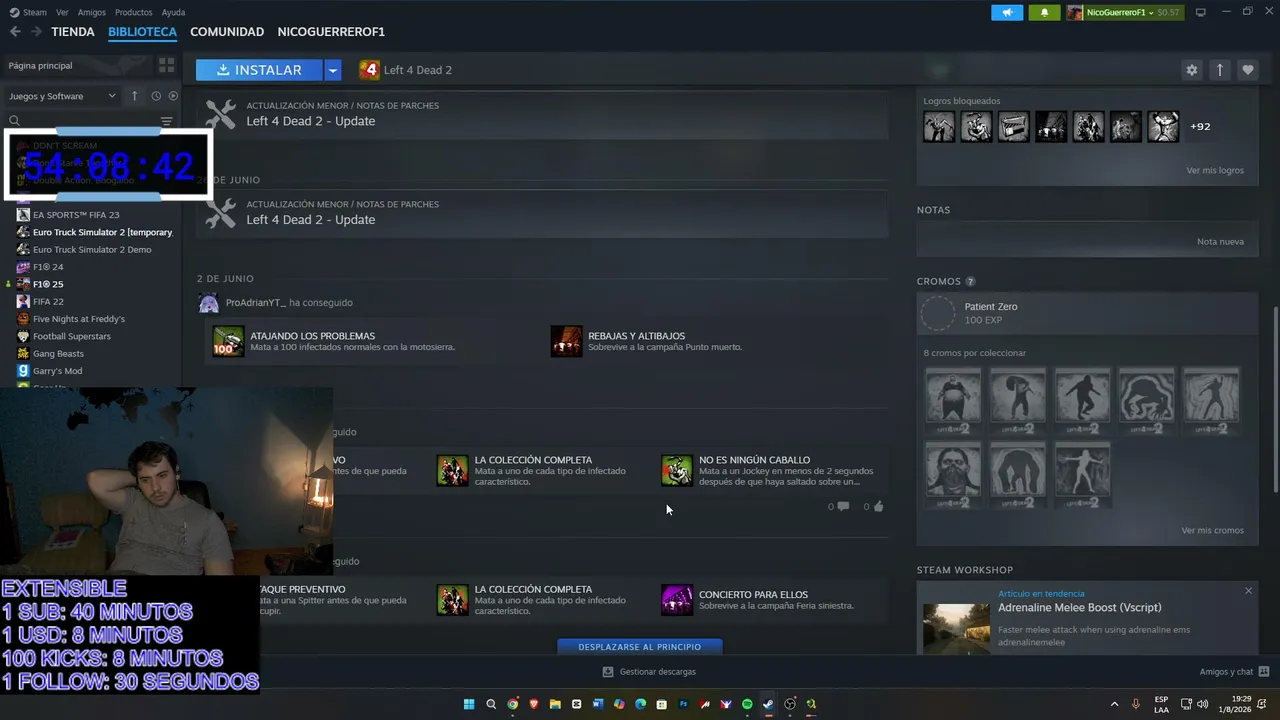
Task: Open the COMUNIDAD tab
Action: [x=227, y=32]
